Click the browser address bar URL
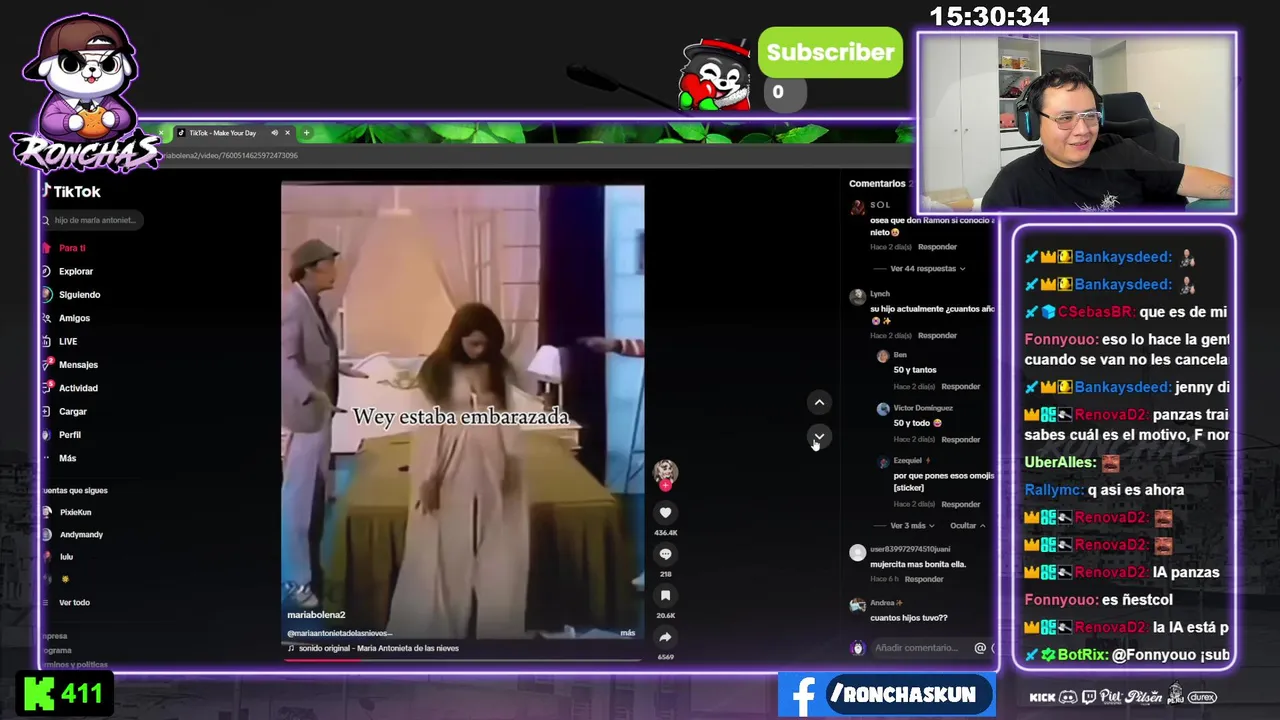The height and width of the screenshot is (720, 1280). click(230, 156)
